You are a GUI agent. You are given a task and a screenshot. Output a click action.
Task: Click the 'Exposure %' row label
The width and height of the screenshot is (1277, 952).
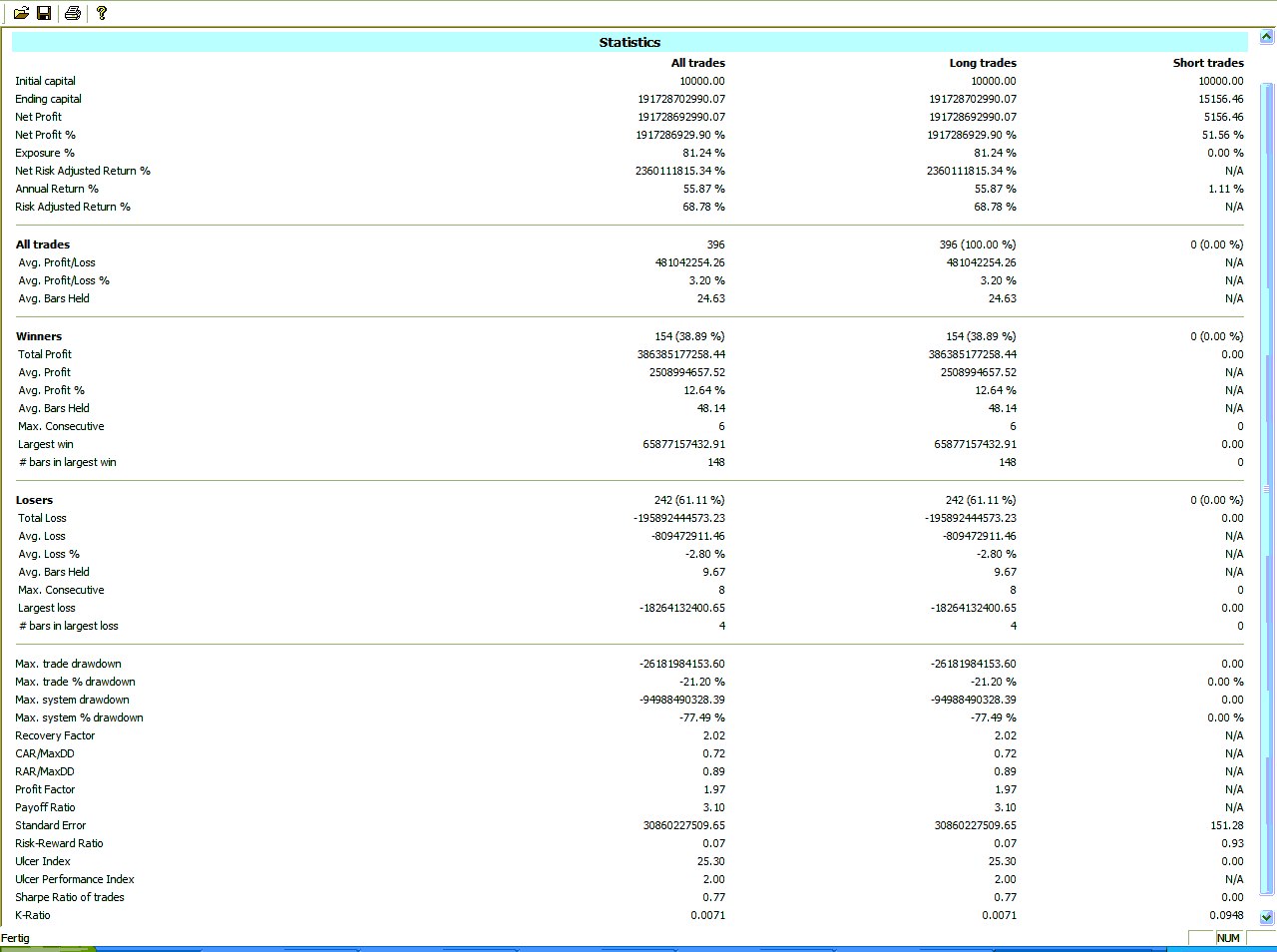click(x=45, y=153)
